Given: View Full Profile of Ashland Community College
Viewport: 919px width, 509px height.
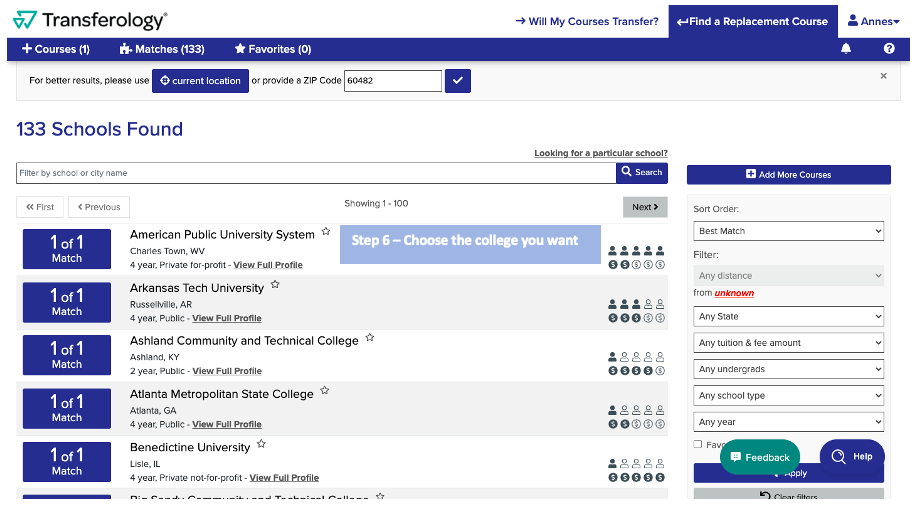Looking at the screenshot, I should click(227, 371).
